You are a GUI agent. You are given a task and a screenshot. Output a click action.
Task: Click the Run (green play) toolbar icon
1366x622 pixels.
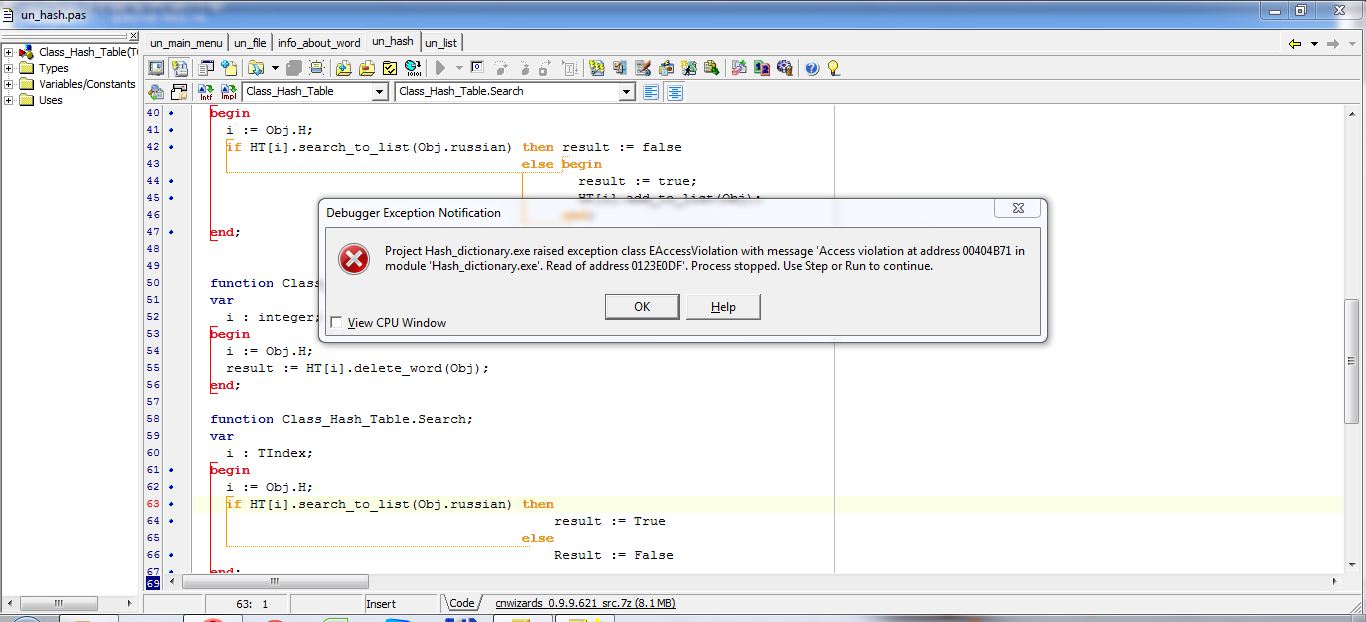[x=439, y=68]
